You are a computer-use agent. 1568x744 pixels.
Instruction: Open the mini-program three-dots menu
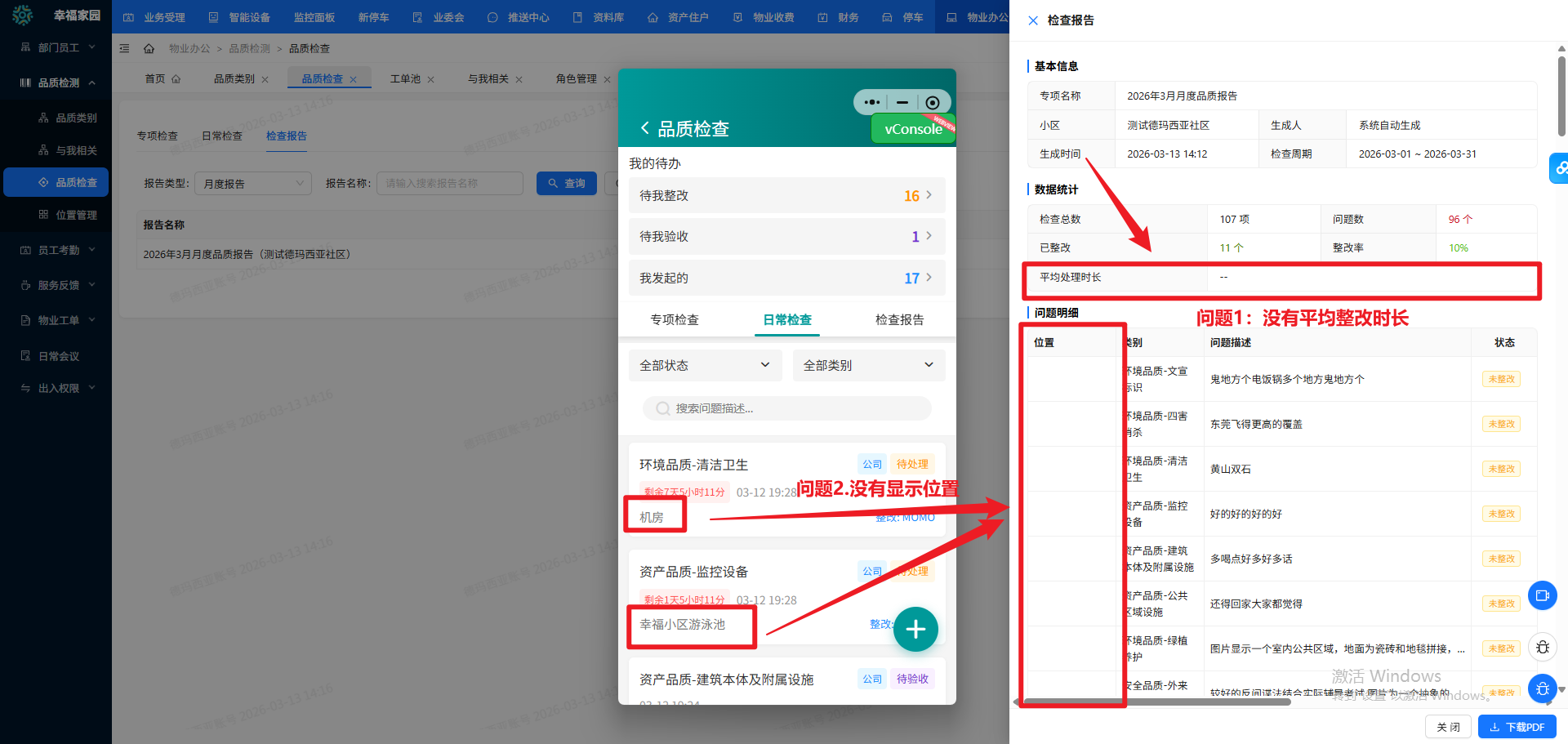(x=871, y=102)
